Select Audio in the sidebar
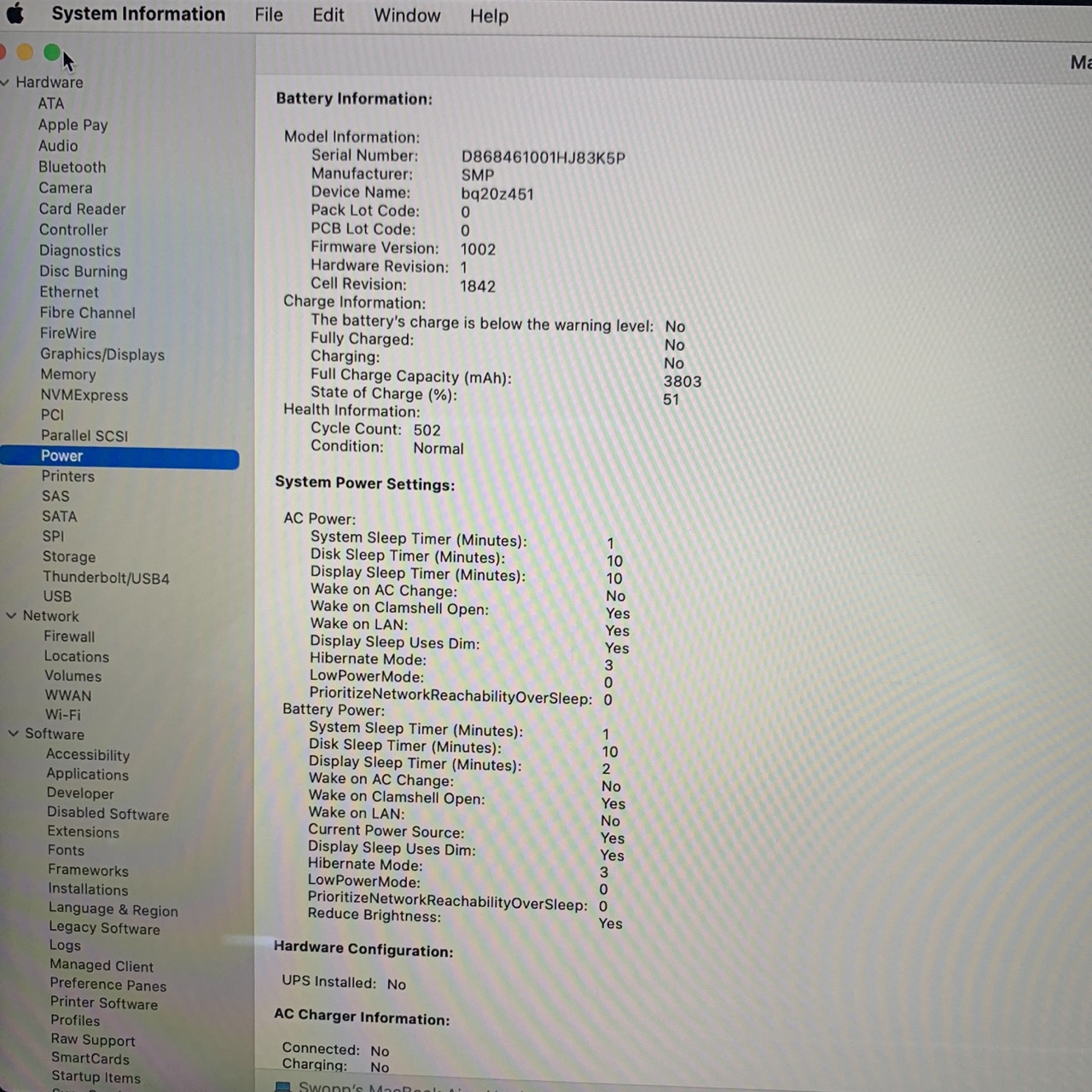This screenshot has height=1092, width=1092. click(x=58, y=146)
